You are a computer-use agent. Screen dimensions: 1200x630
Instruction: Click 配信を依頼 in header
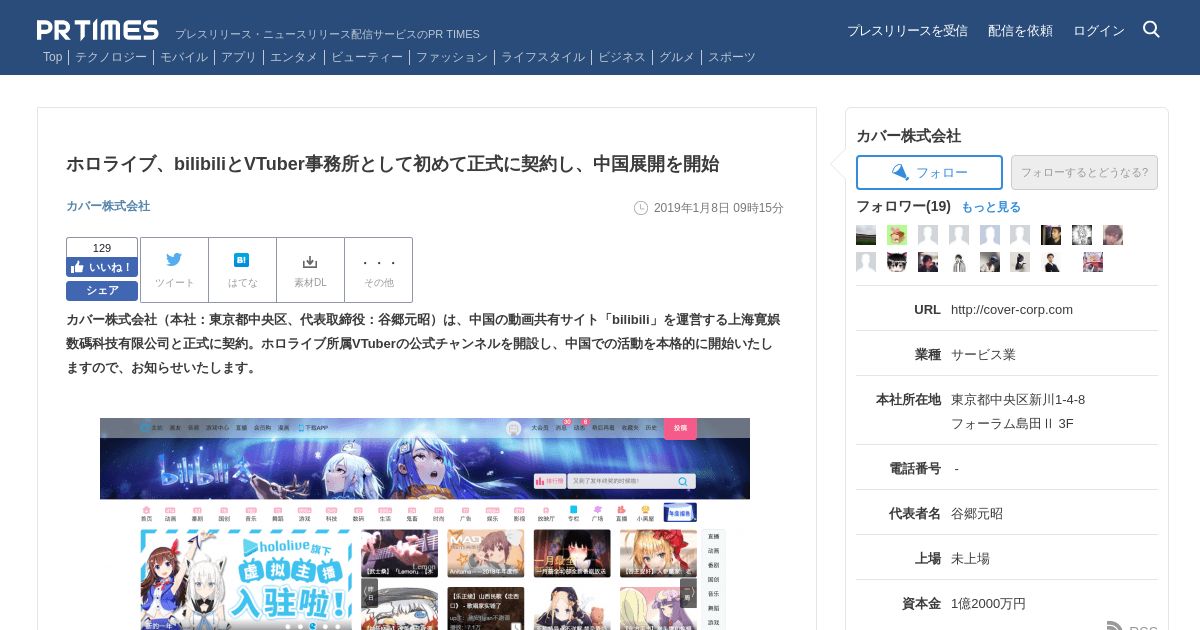click(1020, 31)
